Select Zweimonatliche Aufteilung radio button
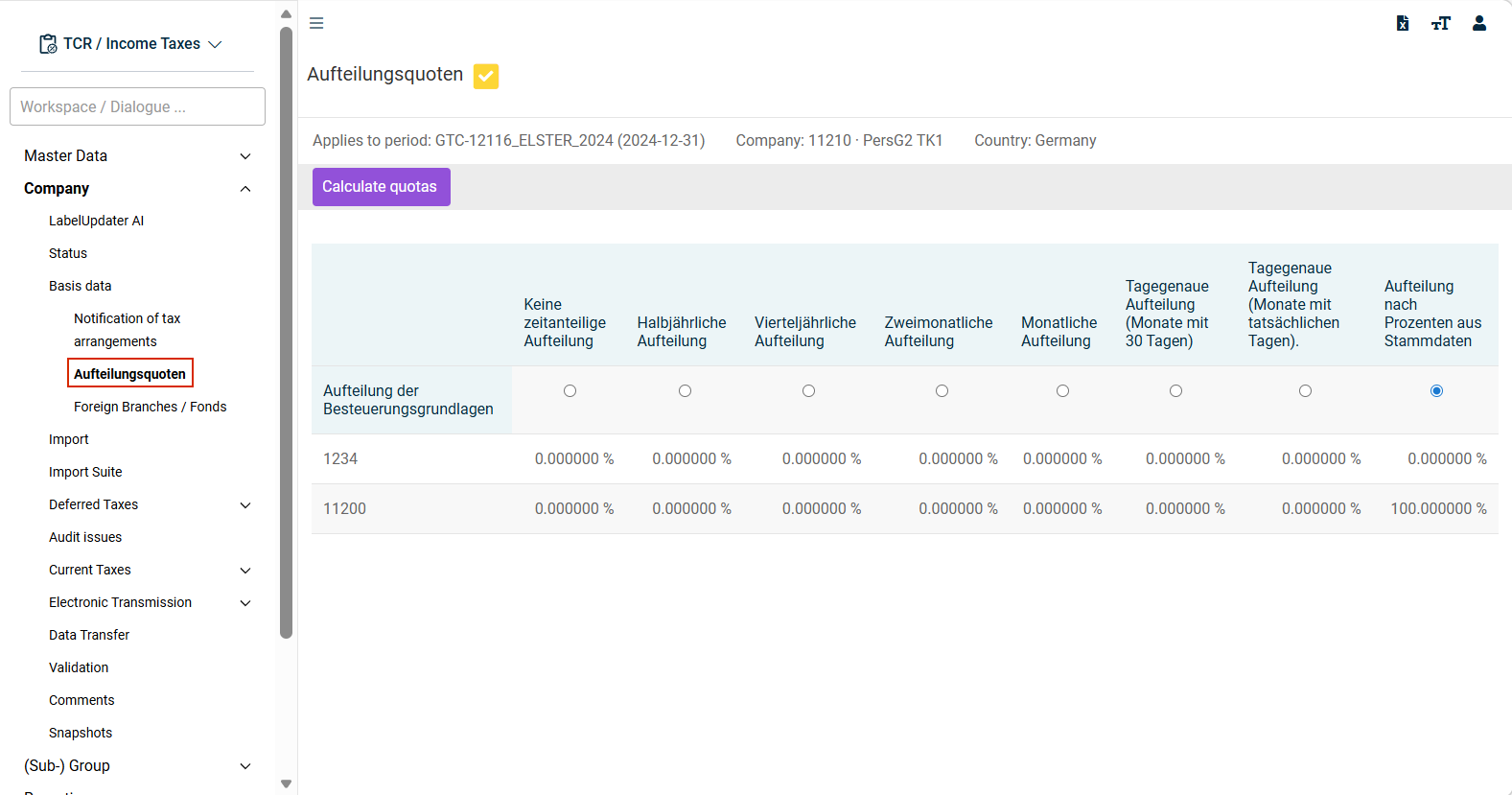The height and width of the screenshot is (795, 1512). click(942, 390)
